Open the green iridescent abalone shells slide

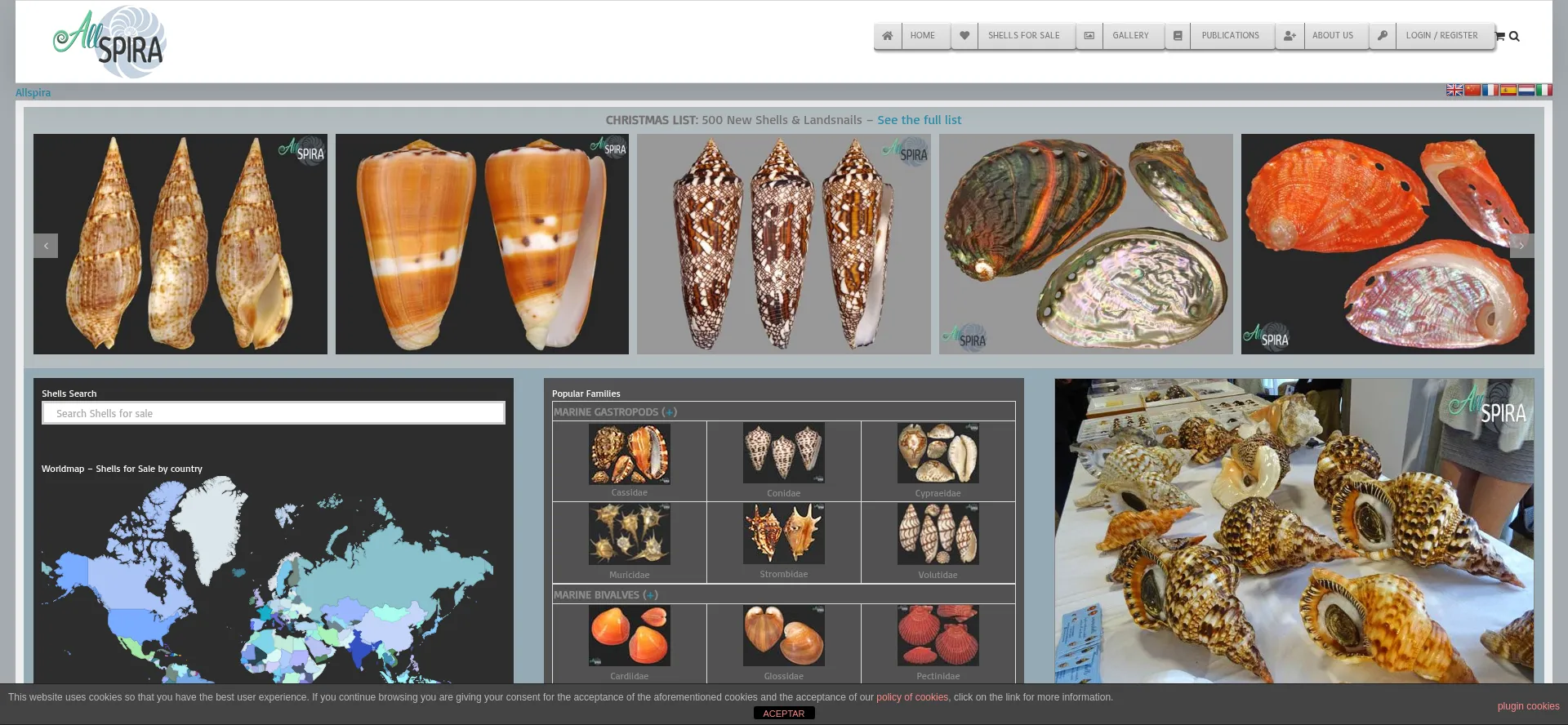[x=1086, y=244]
